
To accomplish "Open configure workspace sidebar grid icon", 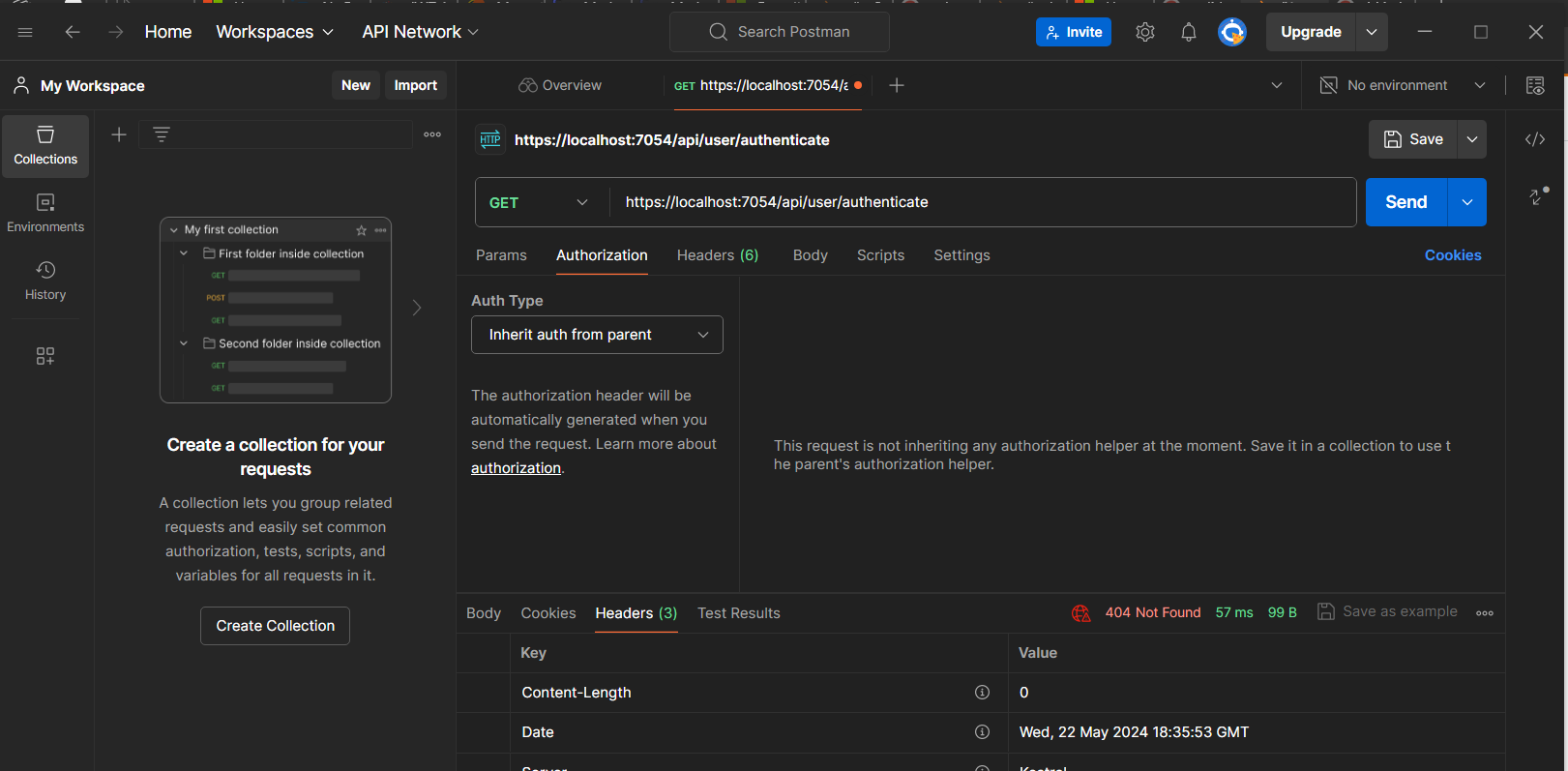I will (45, 356).
